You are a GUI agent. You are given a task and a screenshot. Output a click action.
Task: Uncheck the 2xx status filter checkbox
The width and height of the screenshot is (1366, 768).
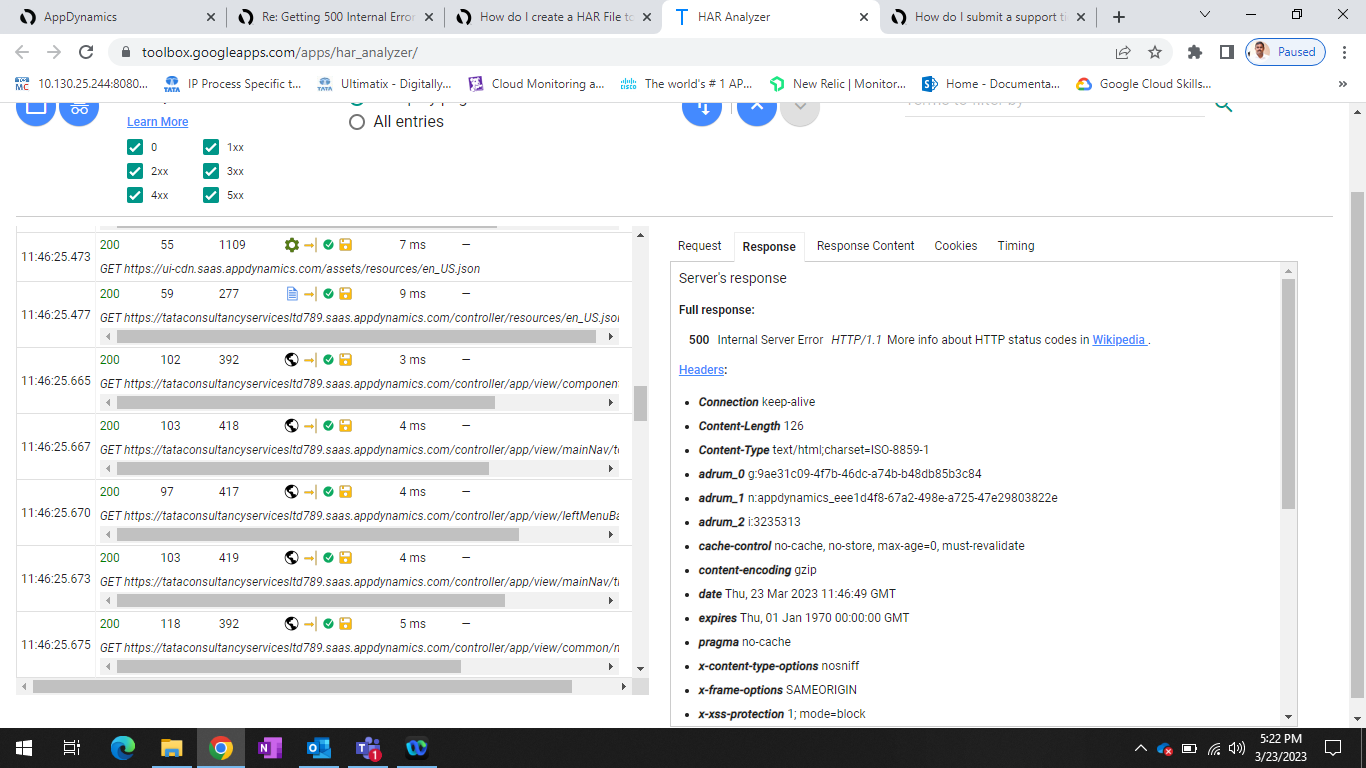(x=135, y=171)
